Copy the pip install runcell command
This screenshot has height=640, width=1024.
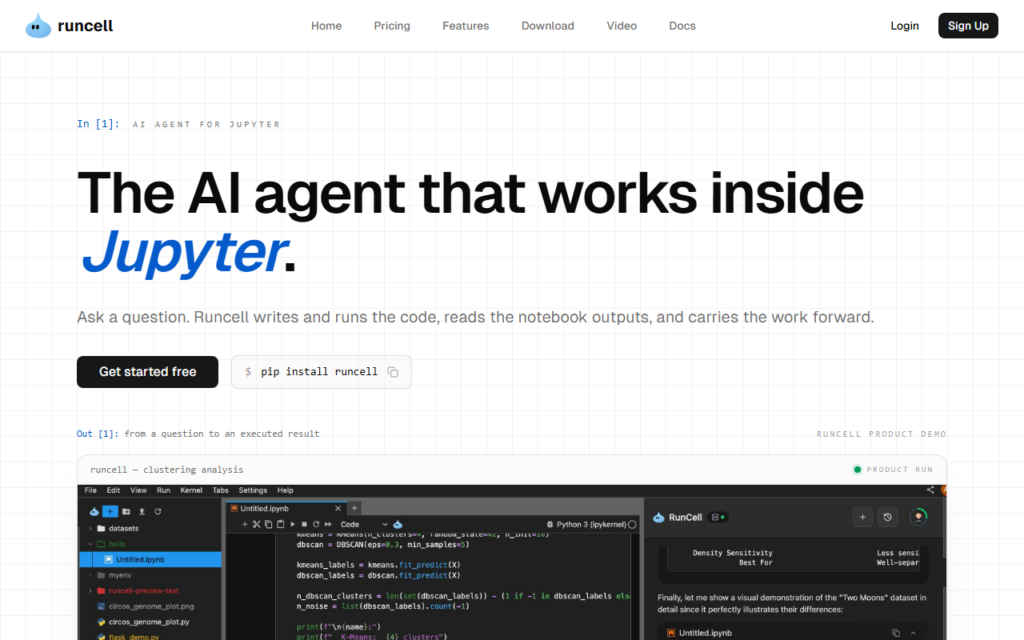pyautogui.click(x=392, y=372)
